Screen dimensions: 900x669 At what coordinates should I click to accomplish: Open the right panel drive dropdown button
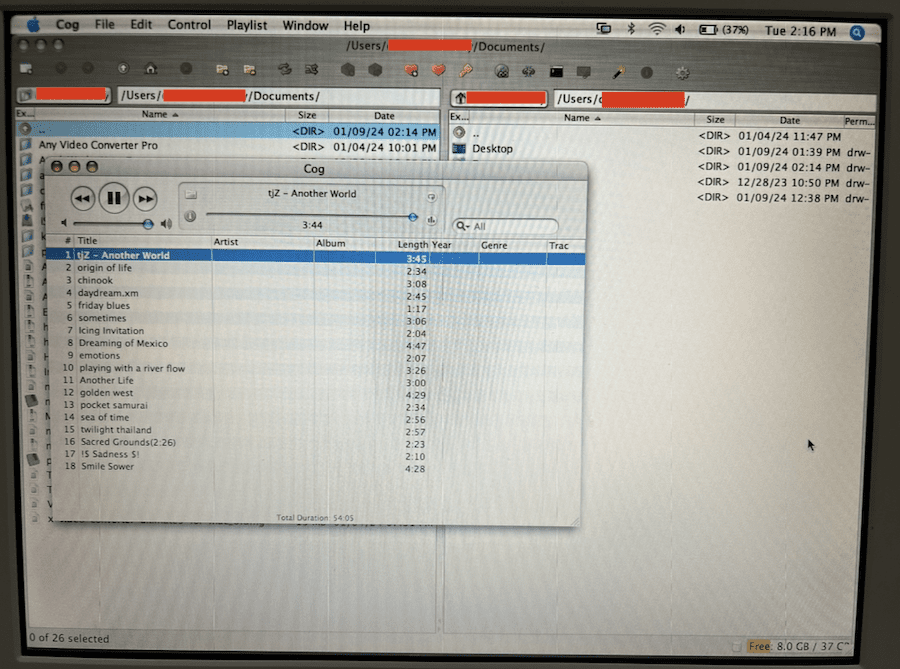(499, 98)
